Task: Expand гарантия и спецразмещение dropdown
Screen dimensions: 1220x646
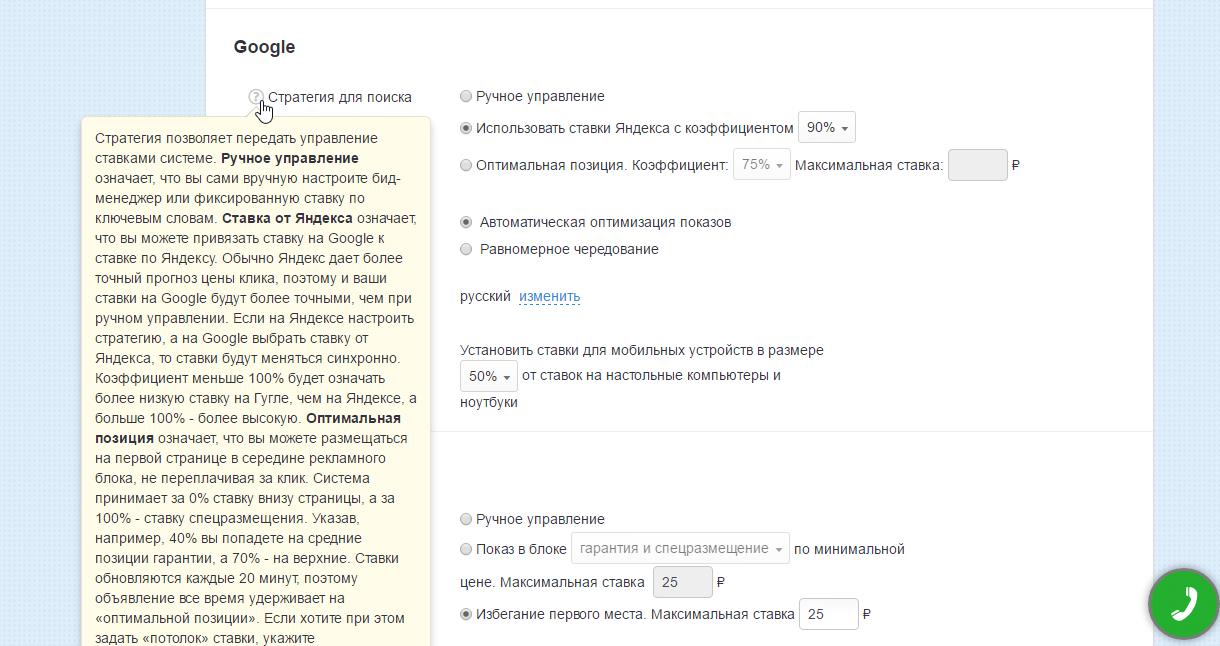Action: (680, 549)
